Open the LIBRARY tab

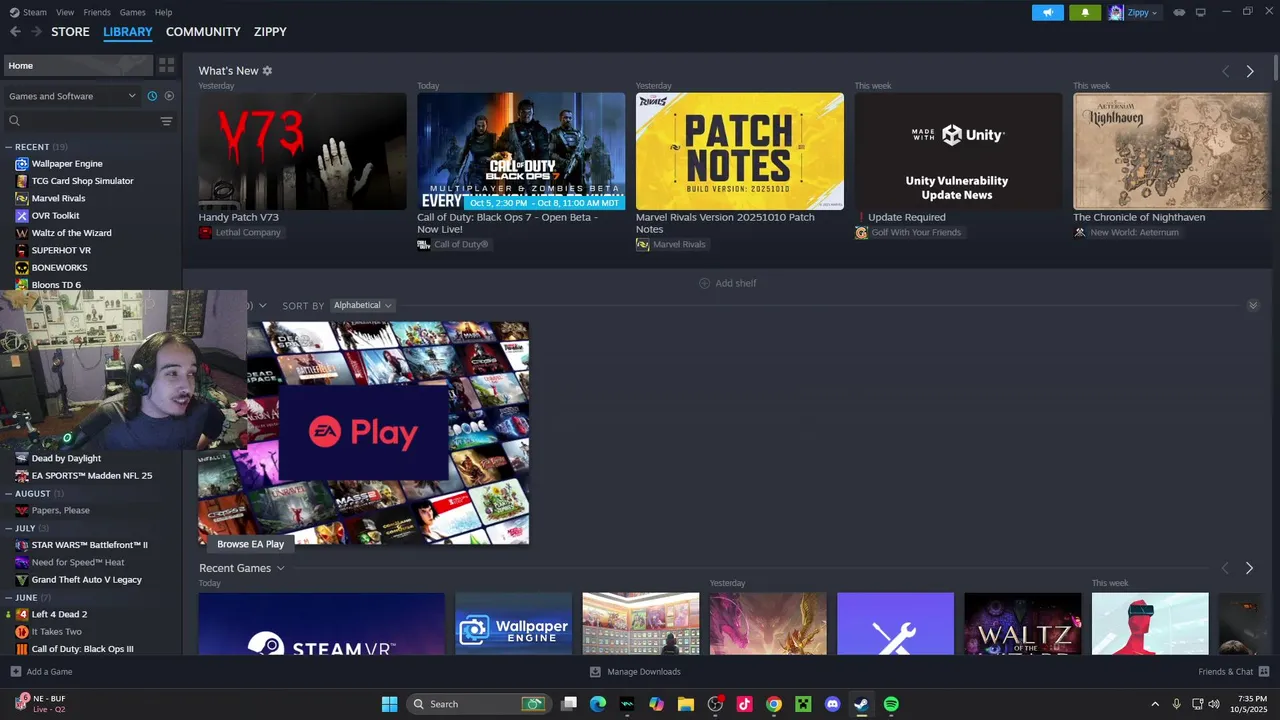click(x=128, y=32)
